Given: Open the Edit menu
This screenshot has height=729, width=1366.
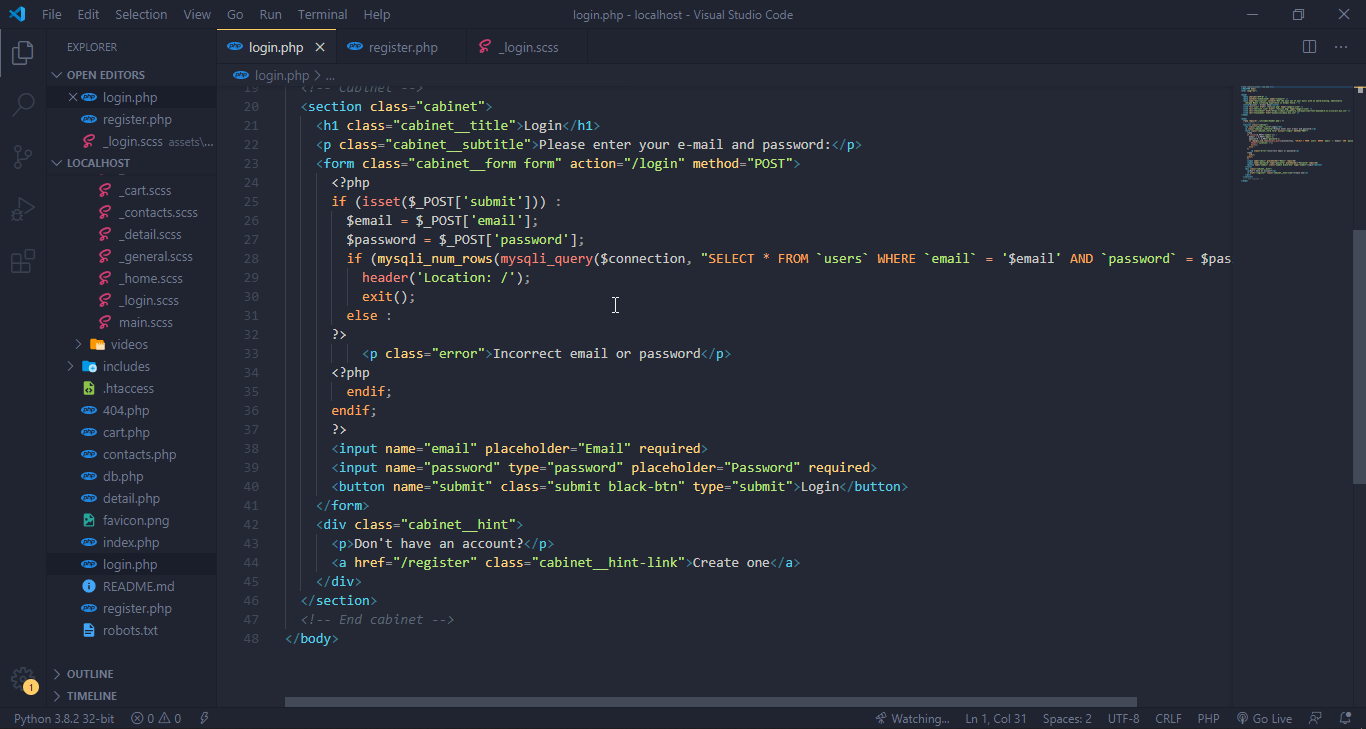Looking at the screenshot, I should (88, 14).
